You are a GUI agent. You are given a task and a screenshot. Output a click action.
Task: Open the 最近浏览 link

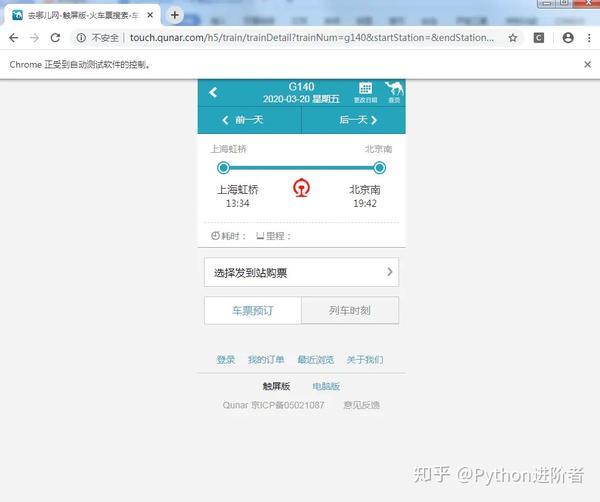pos(316,359)
